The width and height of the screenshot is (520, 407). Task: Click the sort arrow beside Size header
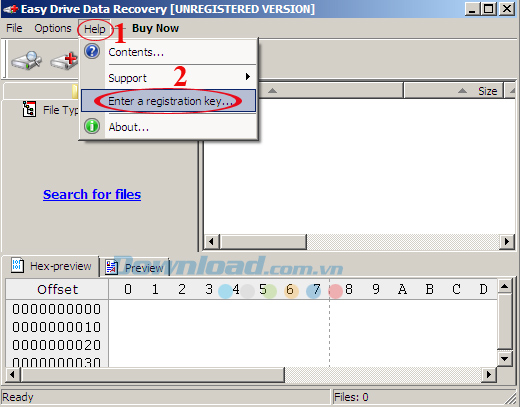(462, 91)
